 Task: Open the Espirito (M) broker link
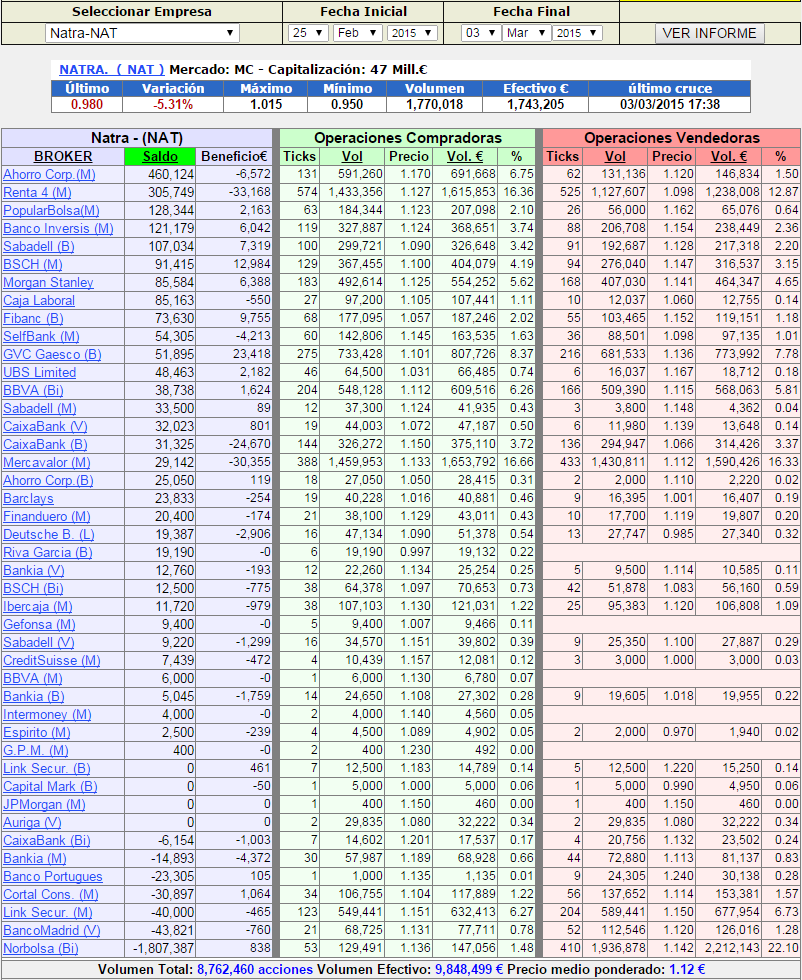[37, 733]
